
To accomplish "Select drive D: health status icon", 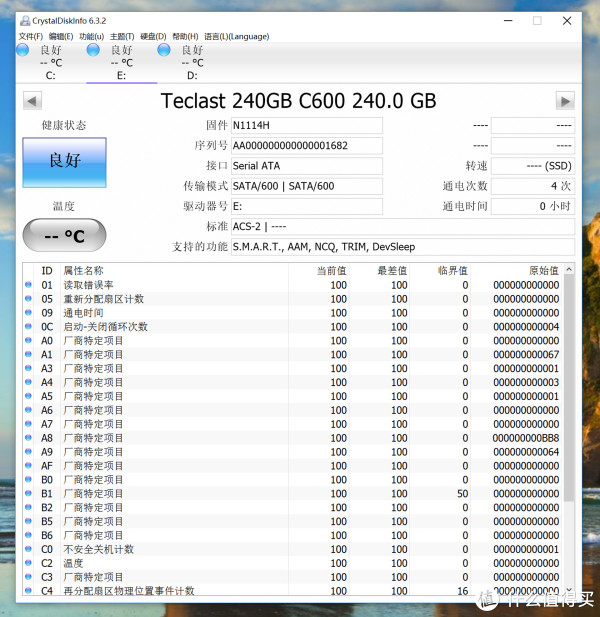I will pyautogui.click(x=164, y=50).
